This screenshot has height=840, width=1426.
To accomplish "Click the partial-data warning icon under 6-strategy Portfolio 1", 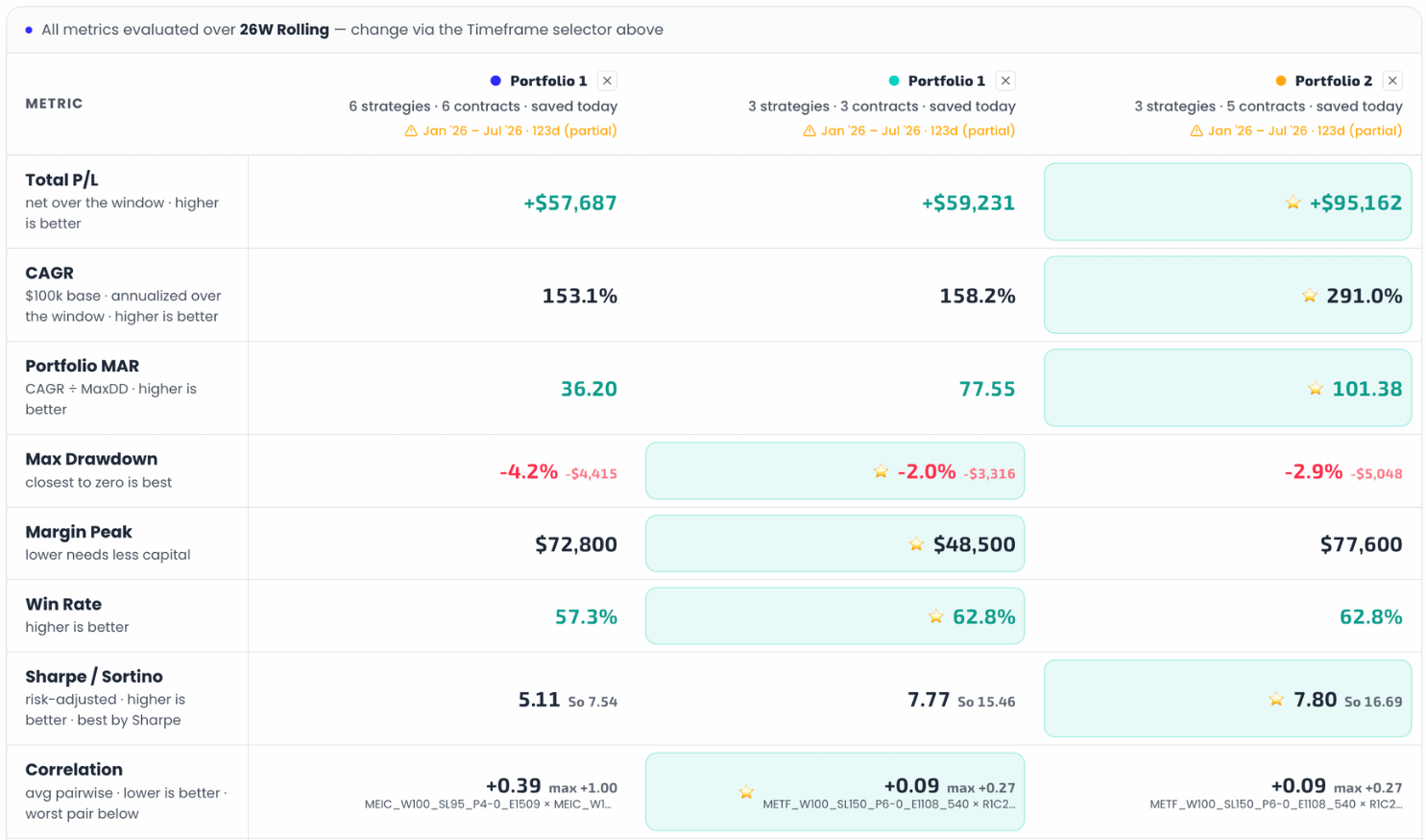I will 411,131.
